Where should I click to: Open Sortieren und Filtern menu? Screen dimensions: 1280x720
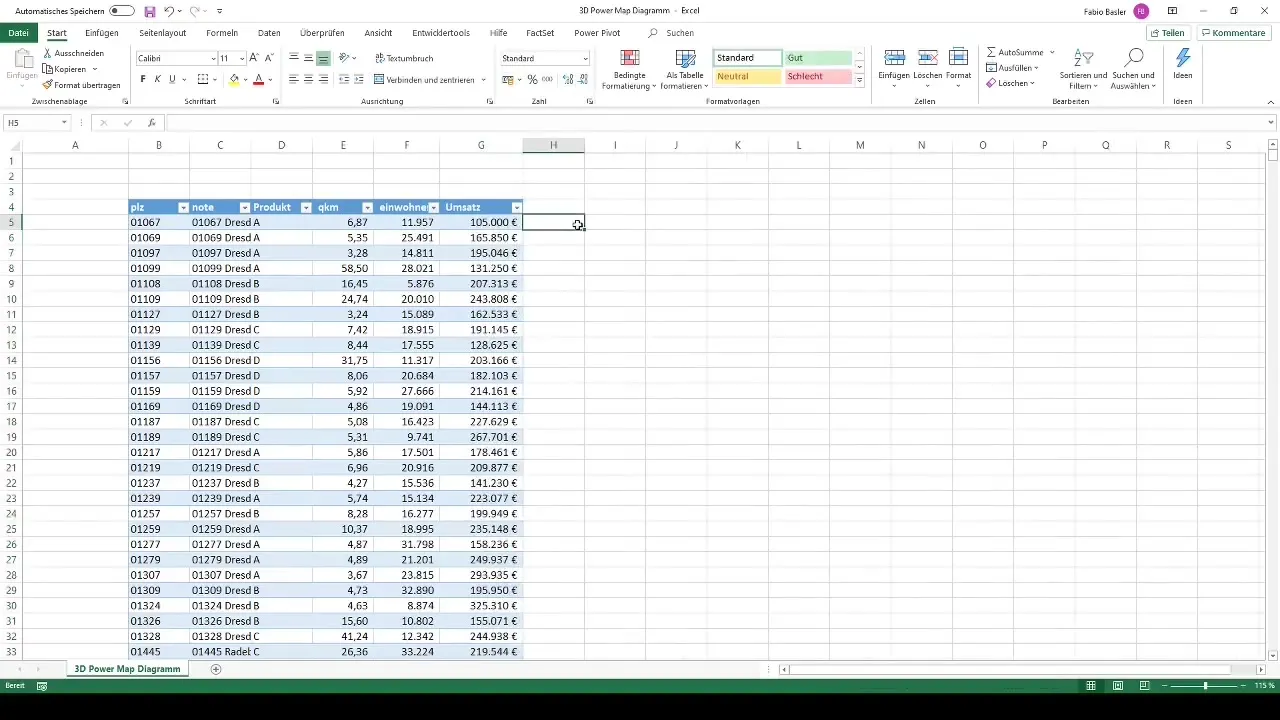1083,69
